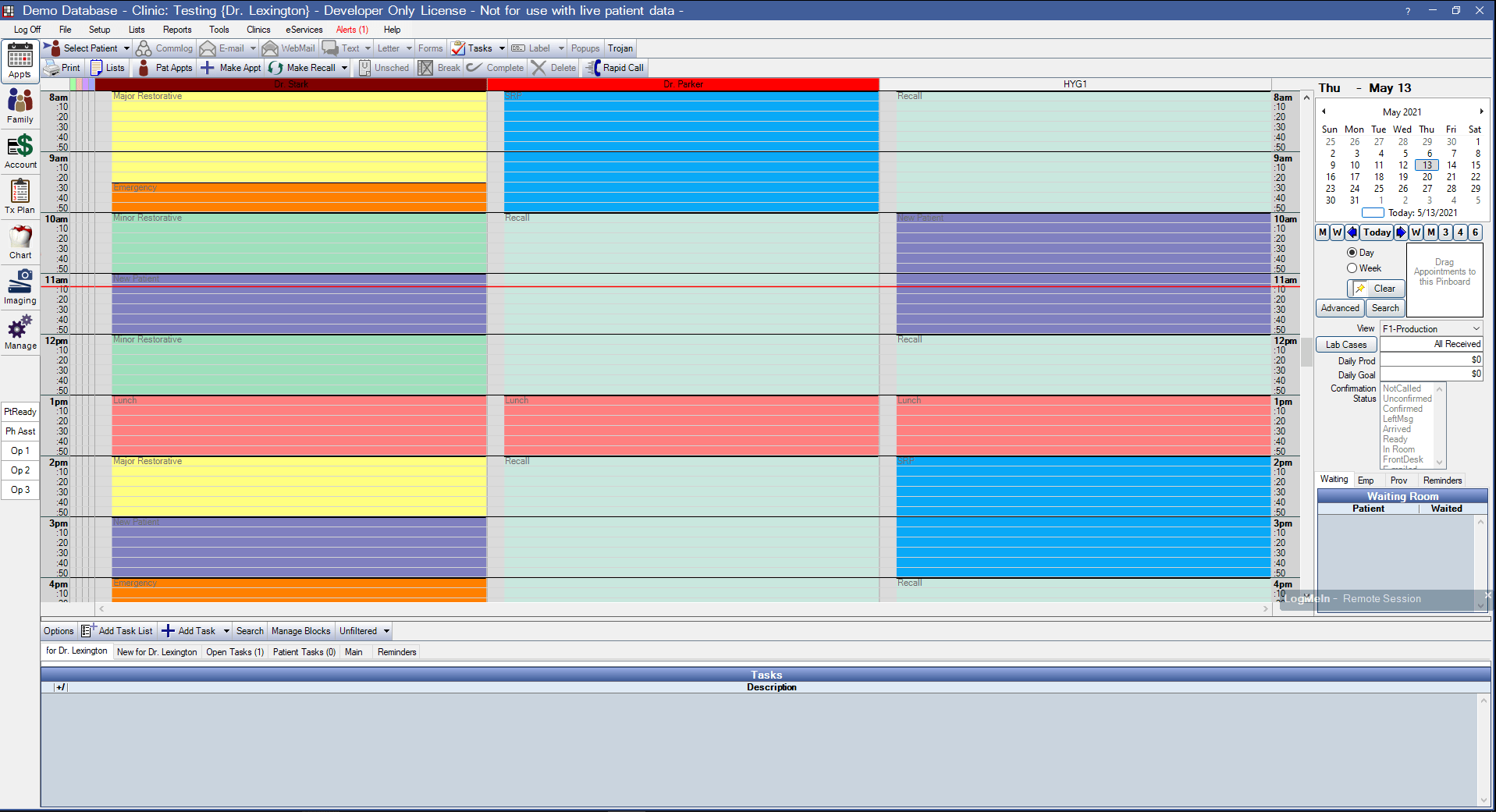Image resolution: width=1496 pixels, height=812 pixels.
Task: Click the Lab Cases button
Action: click(x=1345, y=344)
